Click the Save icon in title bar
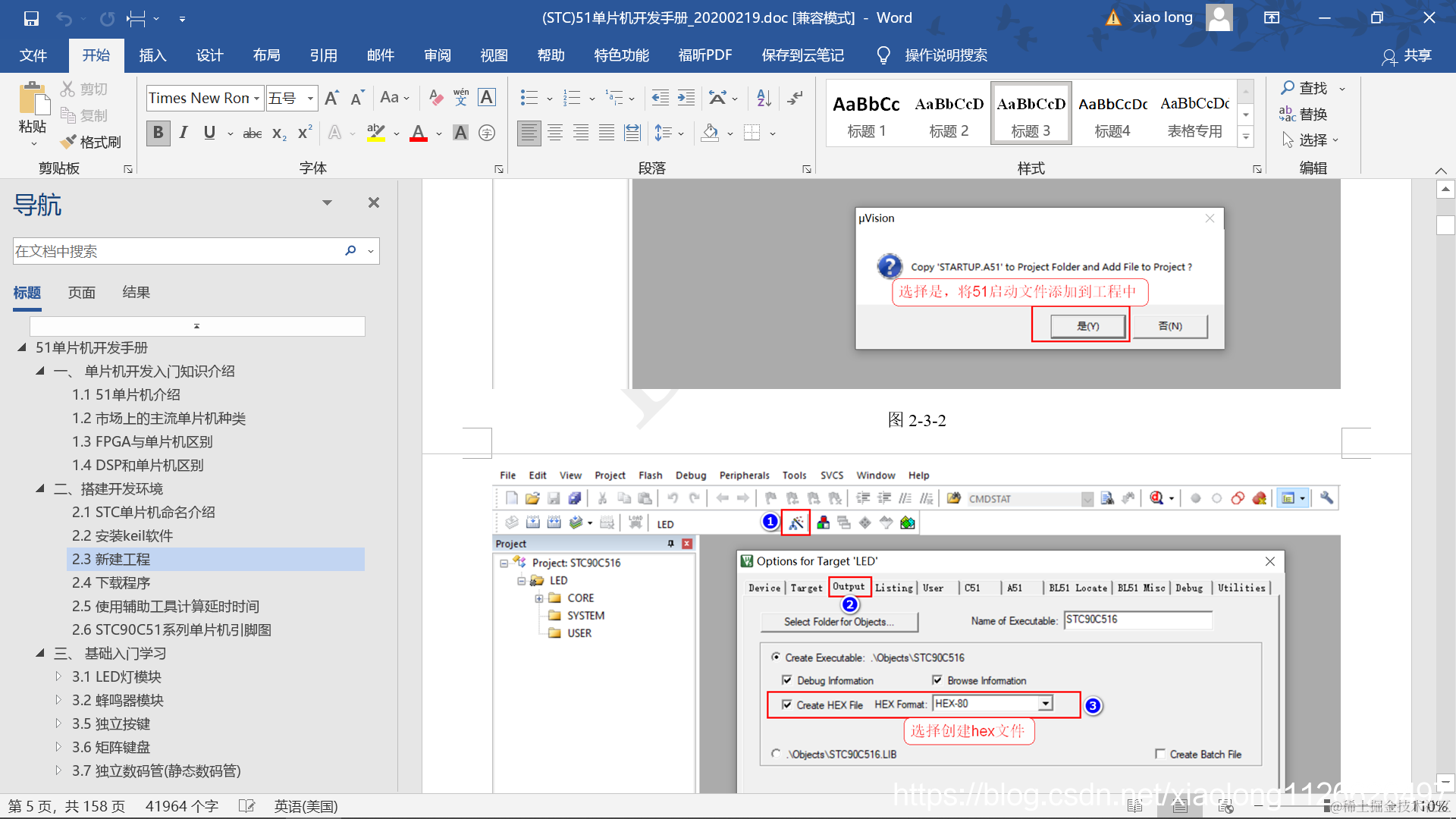This screenshot has height=819, width=1456. click(x=31, y=18)
